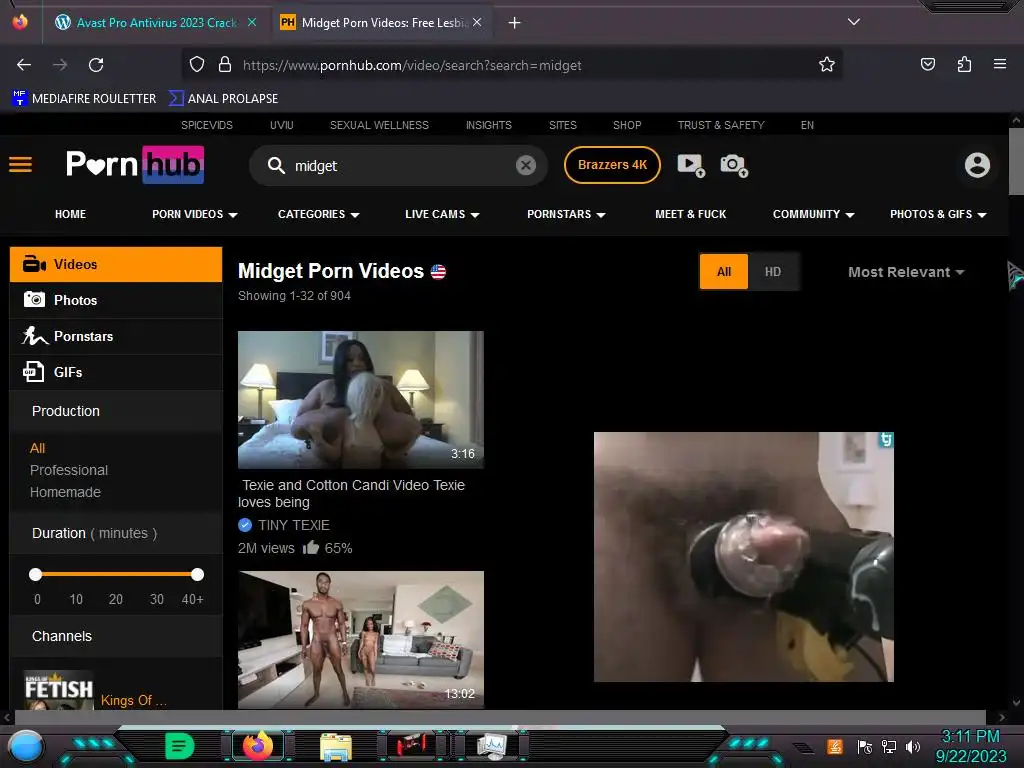
Task: Filter Production by Homemade
Action: click(x=65, y=492)
